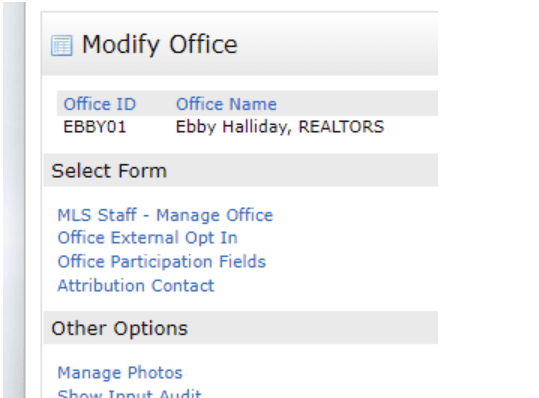Image resolution: width=539 pixels, height=398 pixels.
Task: Open the Attribution Contact form
Action: 136,286
